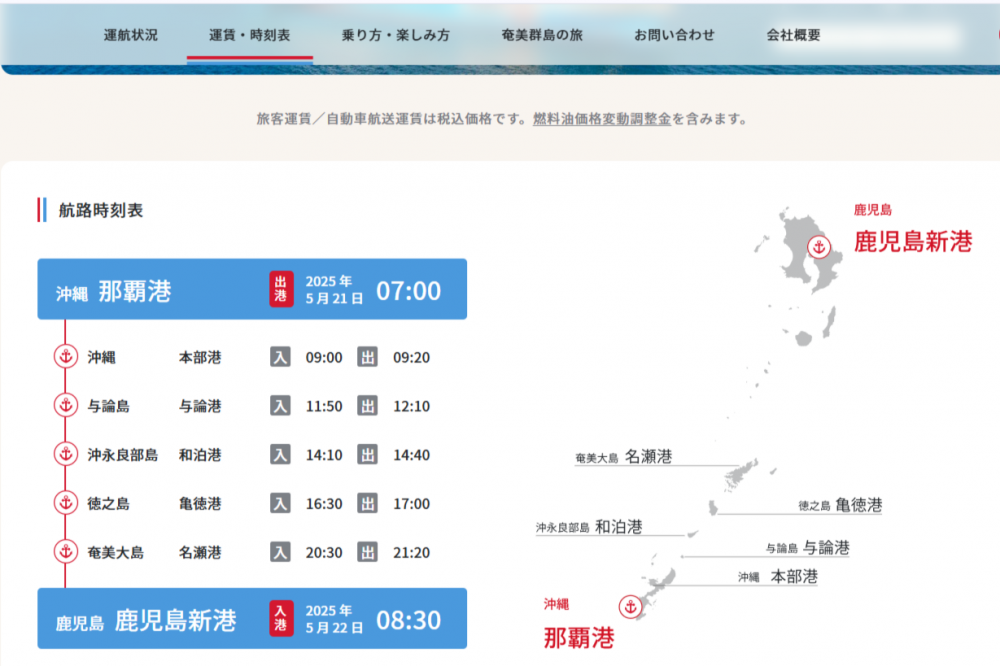Viewport: 1000px width, 666px height.
Task: Open the お問い合わせ page
Action: coord(674,35)
